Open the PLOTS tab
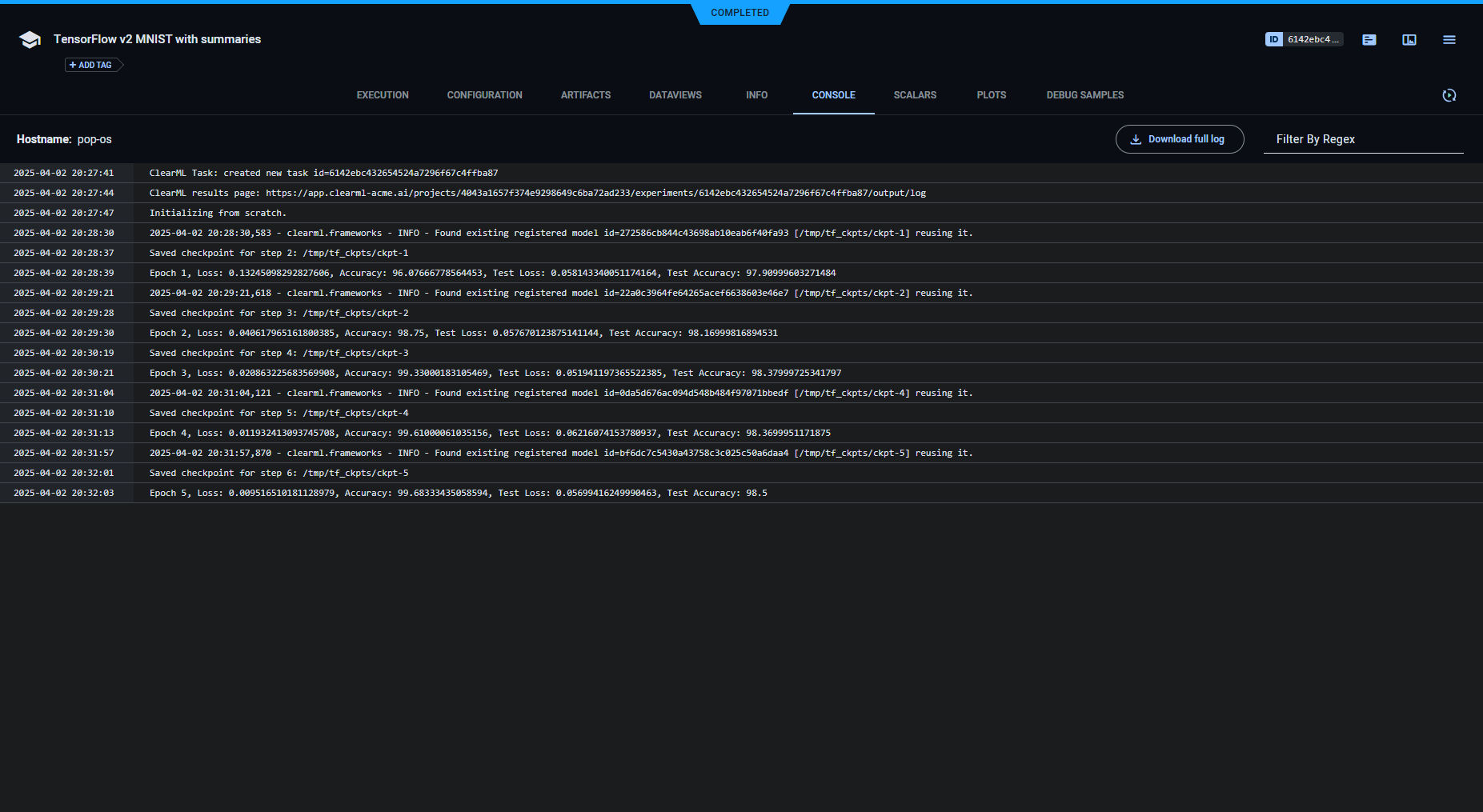The height and width of the screenshot is (812, 1483). (x=991, y=95)
